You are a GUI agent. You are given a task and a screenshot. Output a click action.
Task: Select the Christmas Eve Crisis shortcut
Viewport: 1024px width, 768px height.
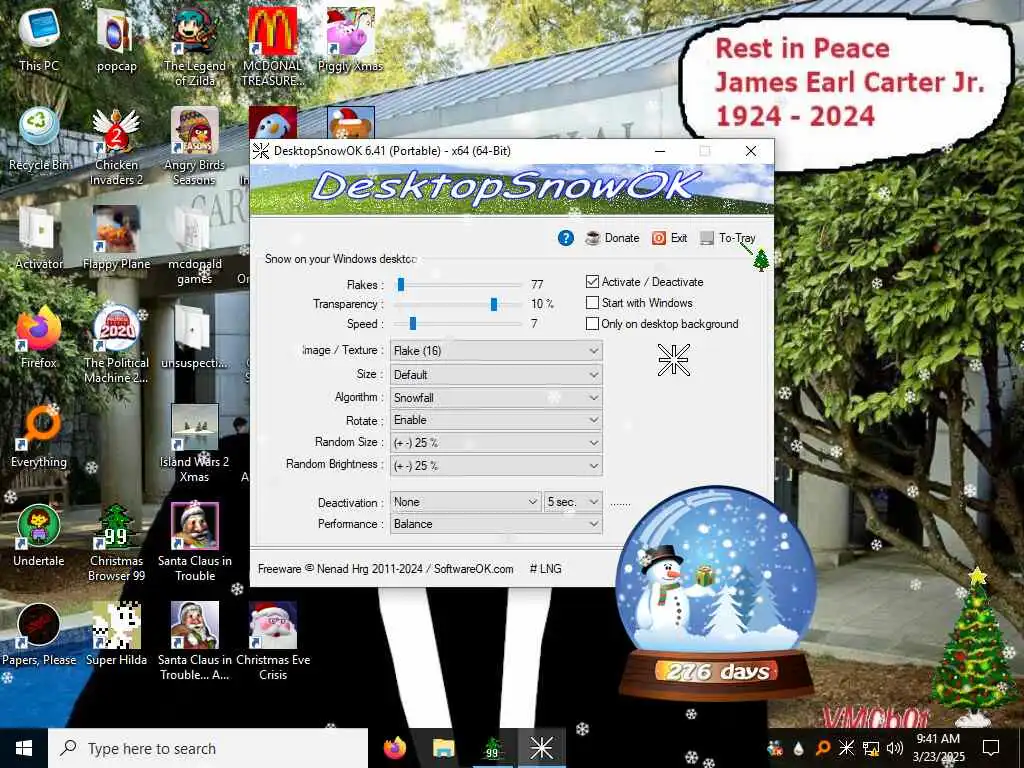coord(272,643)
